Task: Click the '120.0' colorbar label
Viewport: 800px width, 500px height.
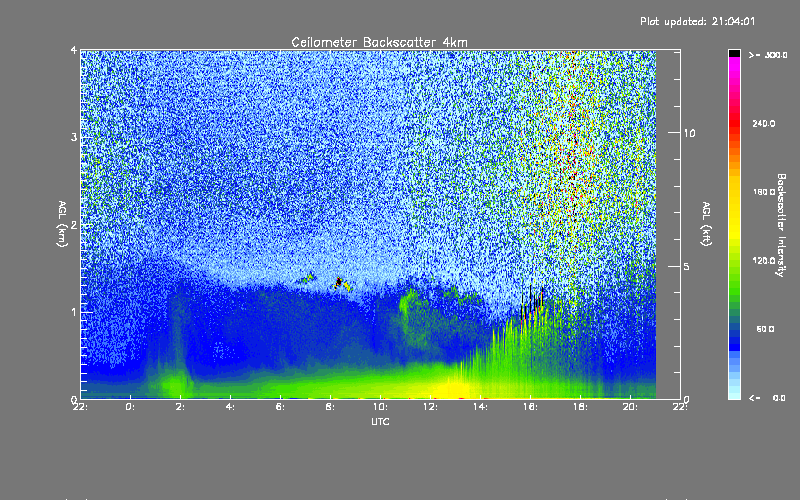Action: click(x=764, y=261)
